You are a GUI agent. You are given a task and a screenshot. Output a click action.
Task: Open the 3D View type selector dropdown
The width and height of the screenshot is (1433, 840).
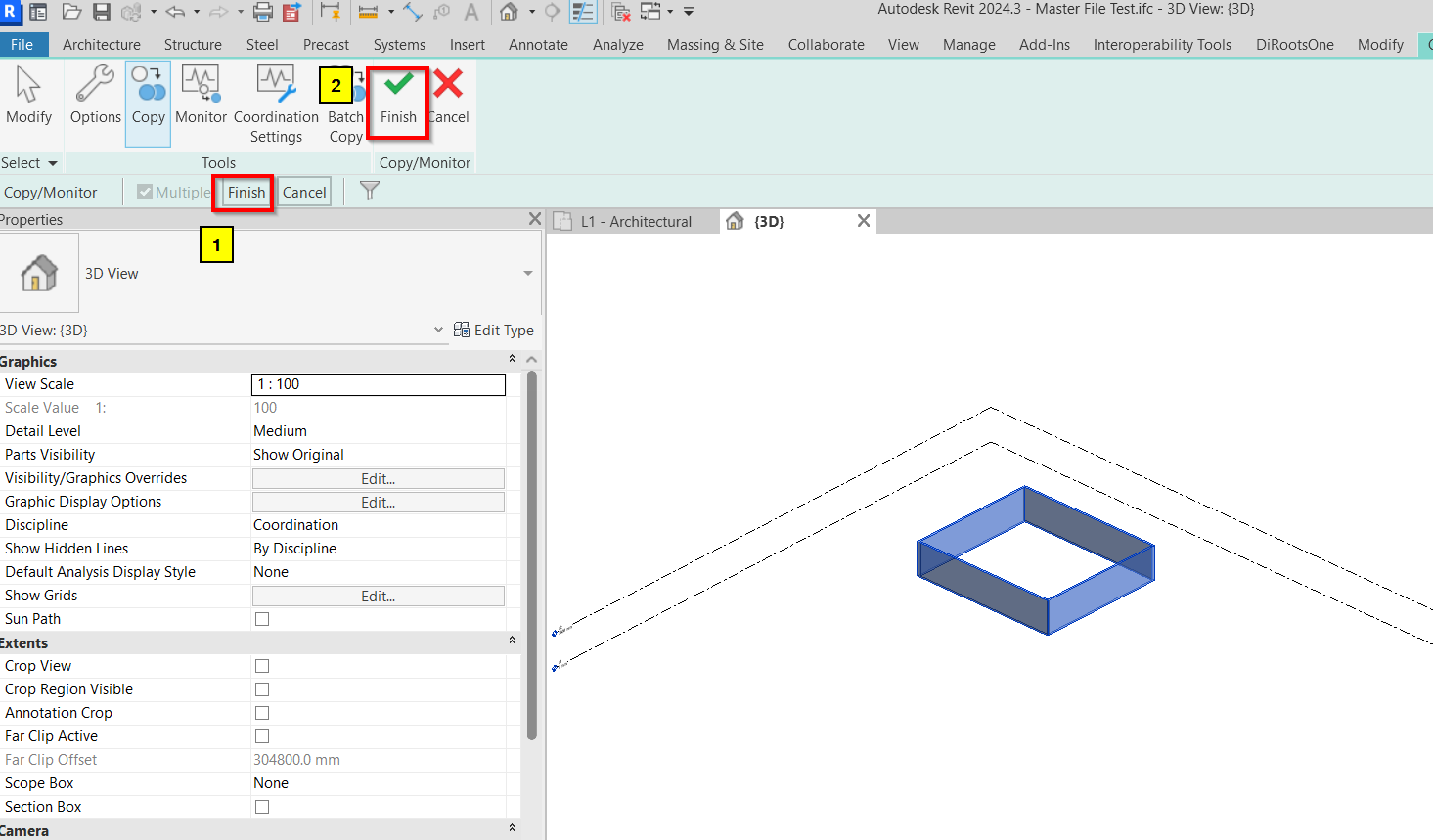[x=528, y=274]
